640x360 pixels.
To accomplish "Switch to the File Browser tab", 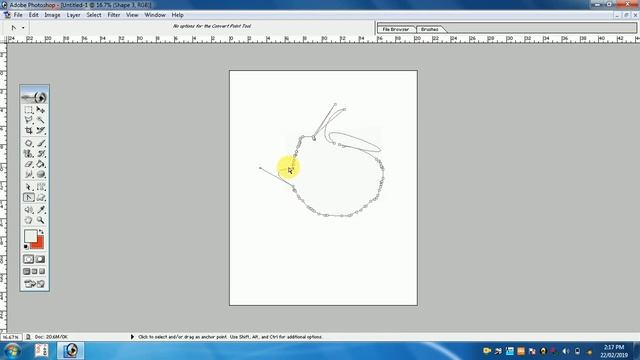I will click(x=396, y=29).
